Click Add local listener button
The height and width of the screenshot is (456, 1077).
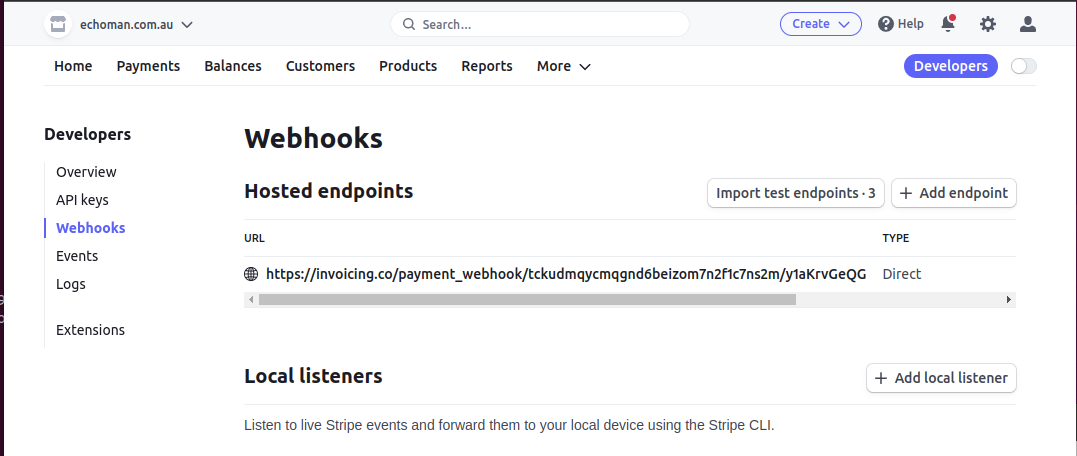coord(941,378)
